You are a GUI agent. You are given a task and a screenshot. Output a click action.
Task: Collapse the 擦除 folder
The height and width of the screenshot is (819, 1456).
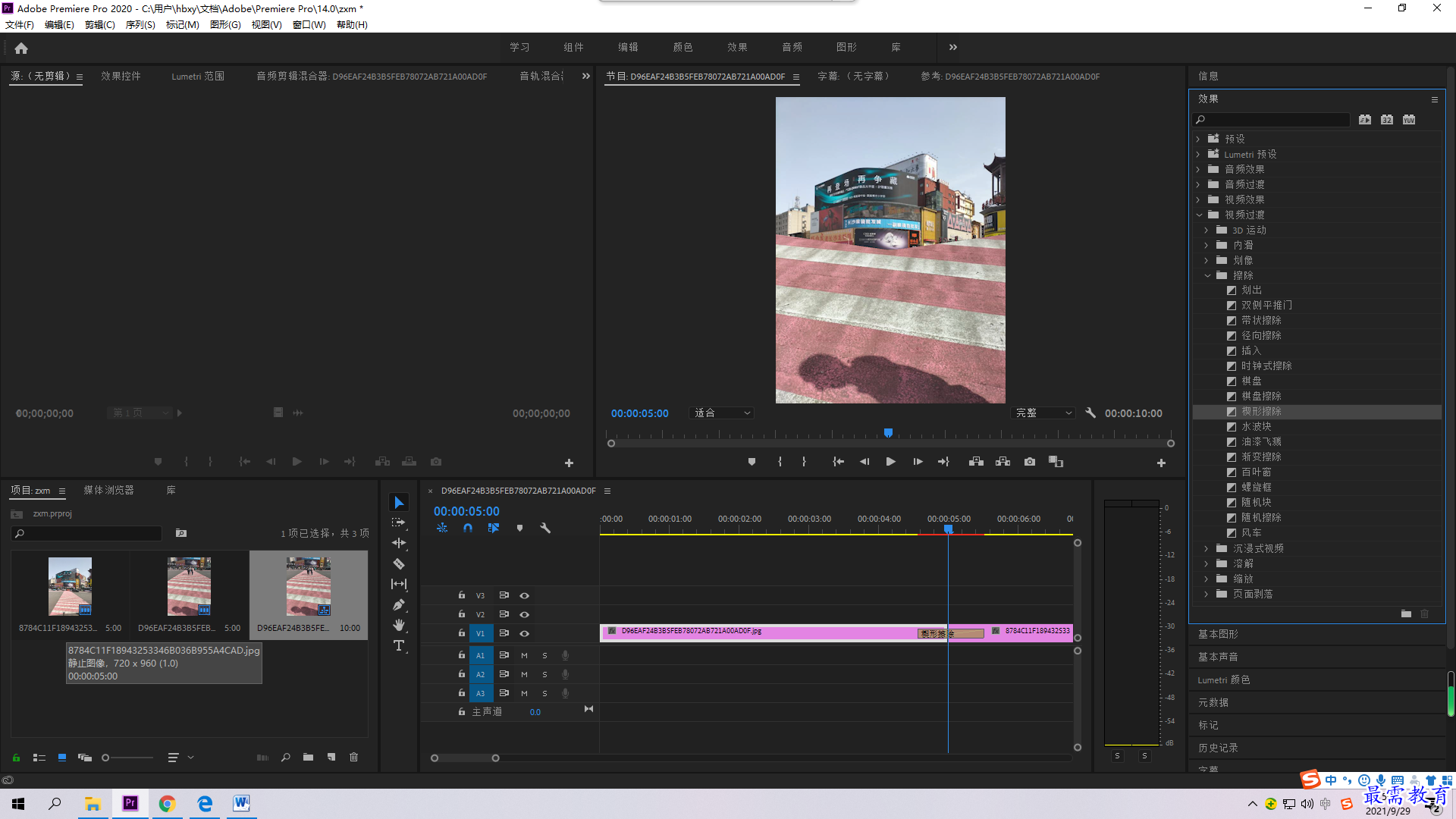[x=1207, y=275]
